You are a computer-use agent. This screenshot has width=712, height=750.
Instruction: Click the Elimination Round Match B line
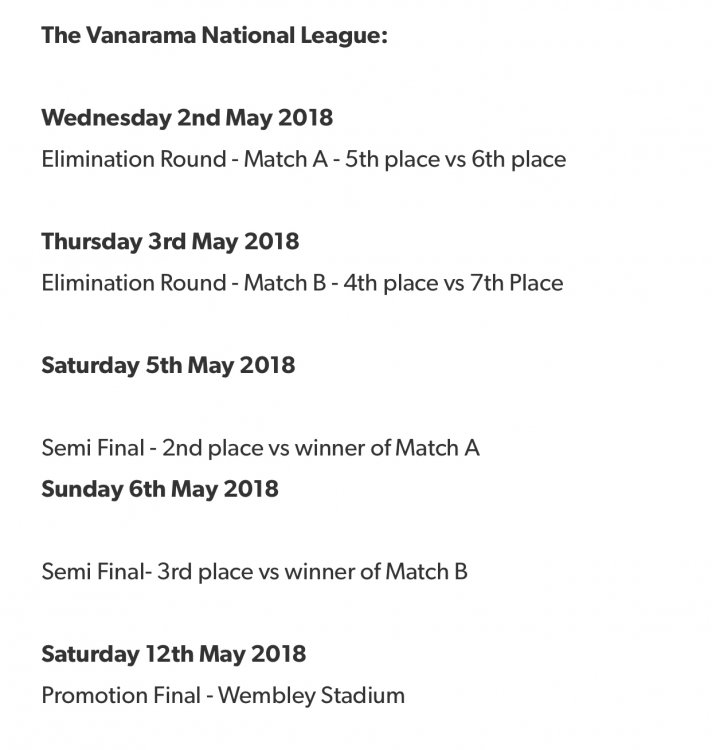302,283
